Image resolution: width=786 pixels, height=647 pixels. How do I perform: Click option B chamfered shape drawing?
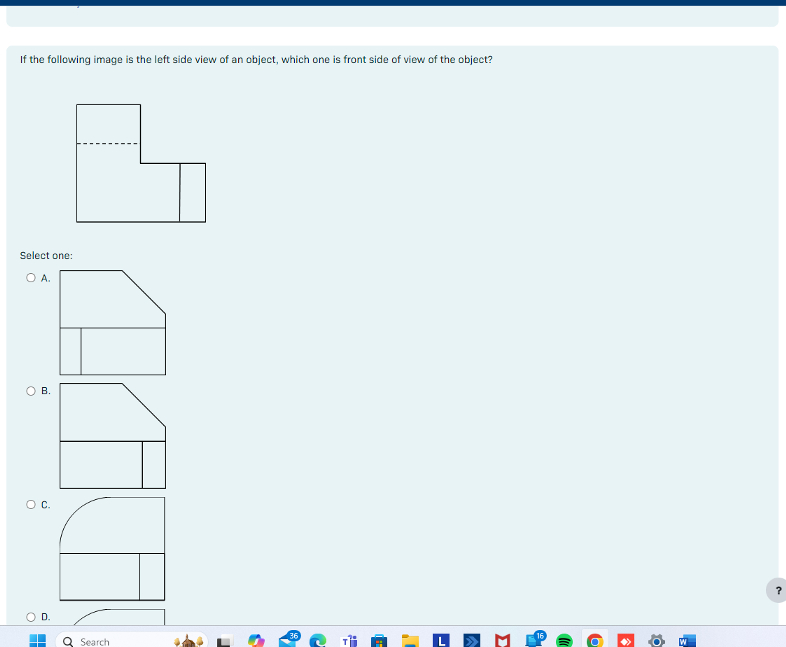coord(113,436)
